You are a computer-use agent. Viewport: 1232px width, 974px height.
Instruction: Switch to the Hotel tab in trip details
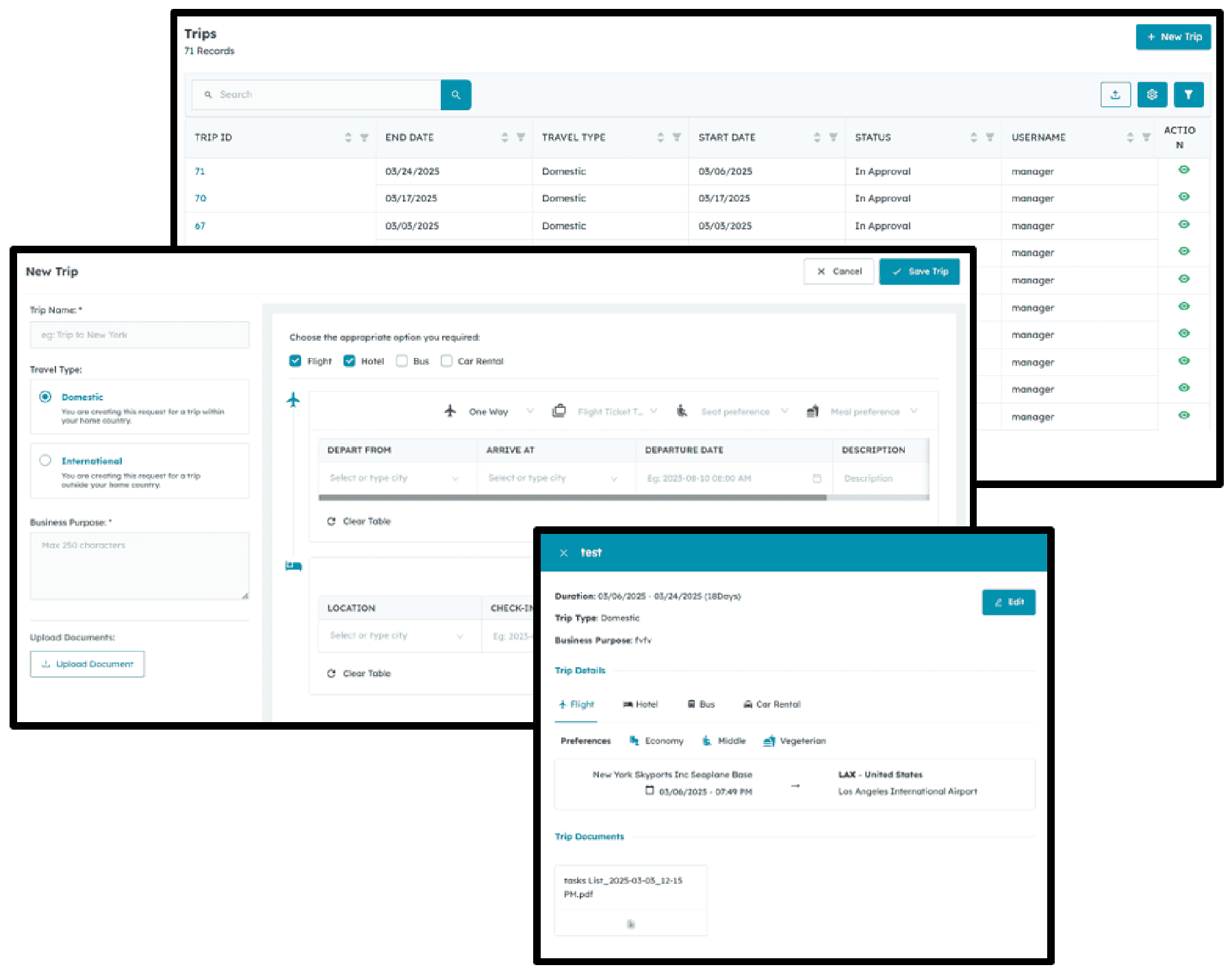641,704
